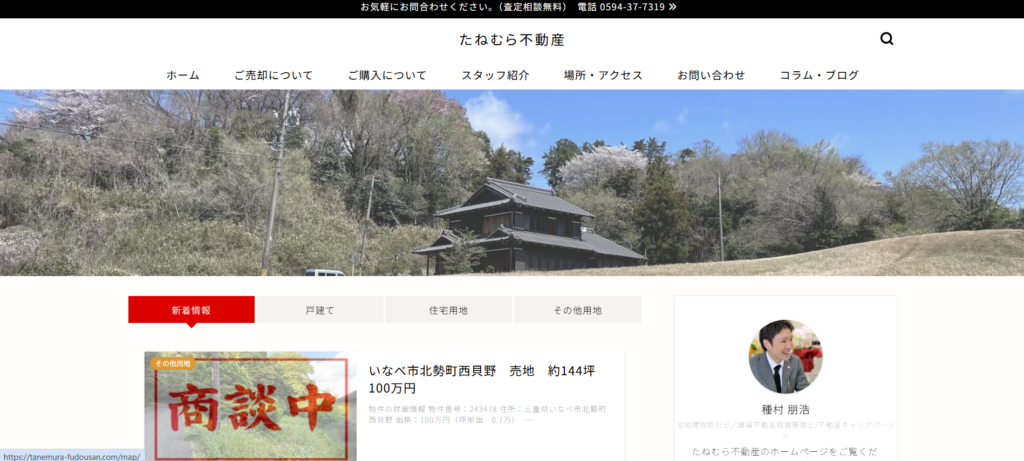Open the お問い合わせ page
1024x461 pixels.
point(711,75)
